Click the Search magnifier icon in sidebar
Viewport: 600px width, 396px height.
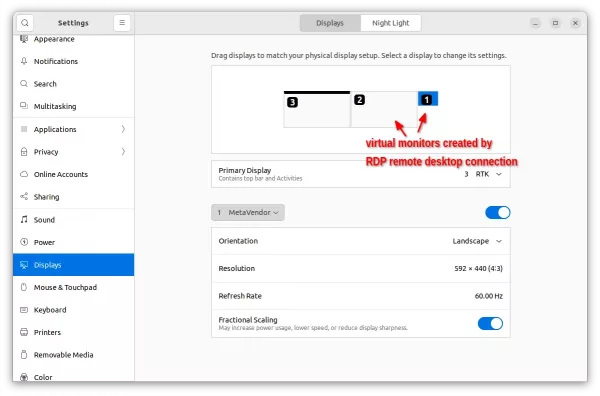pos(24,84)
